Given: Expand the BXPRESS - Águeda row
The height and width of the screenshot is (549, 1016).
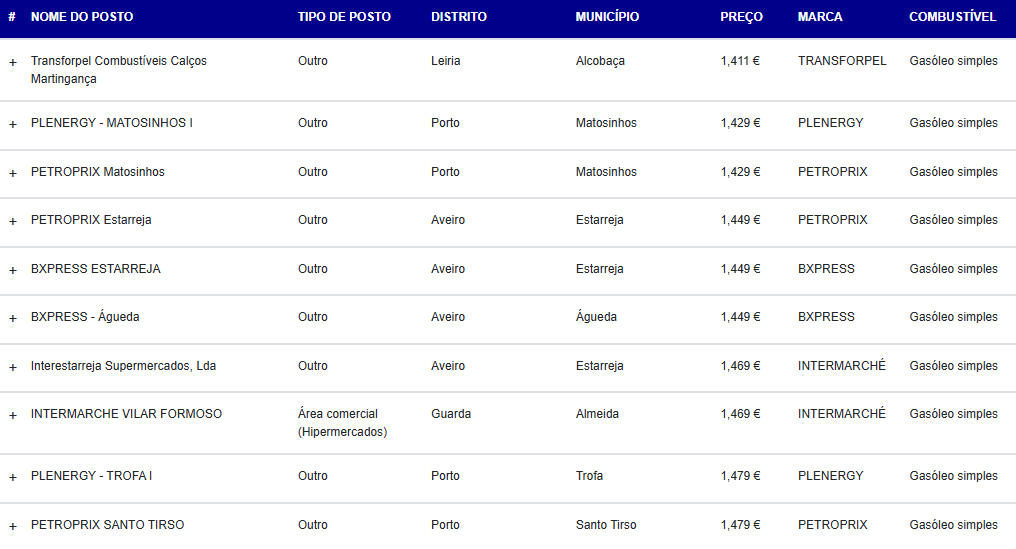Looking at the screenshot, I should coord(12,318).
